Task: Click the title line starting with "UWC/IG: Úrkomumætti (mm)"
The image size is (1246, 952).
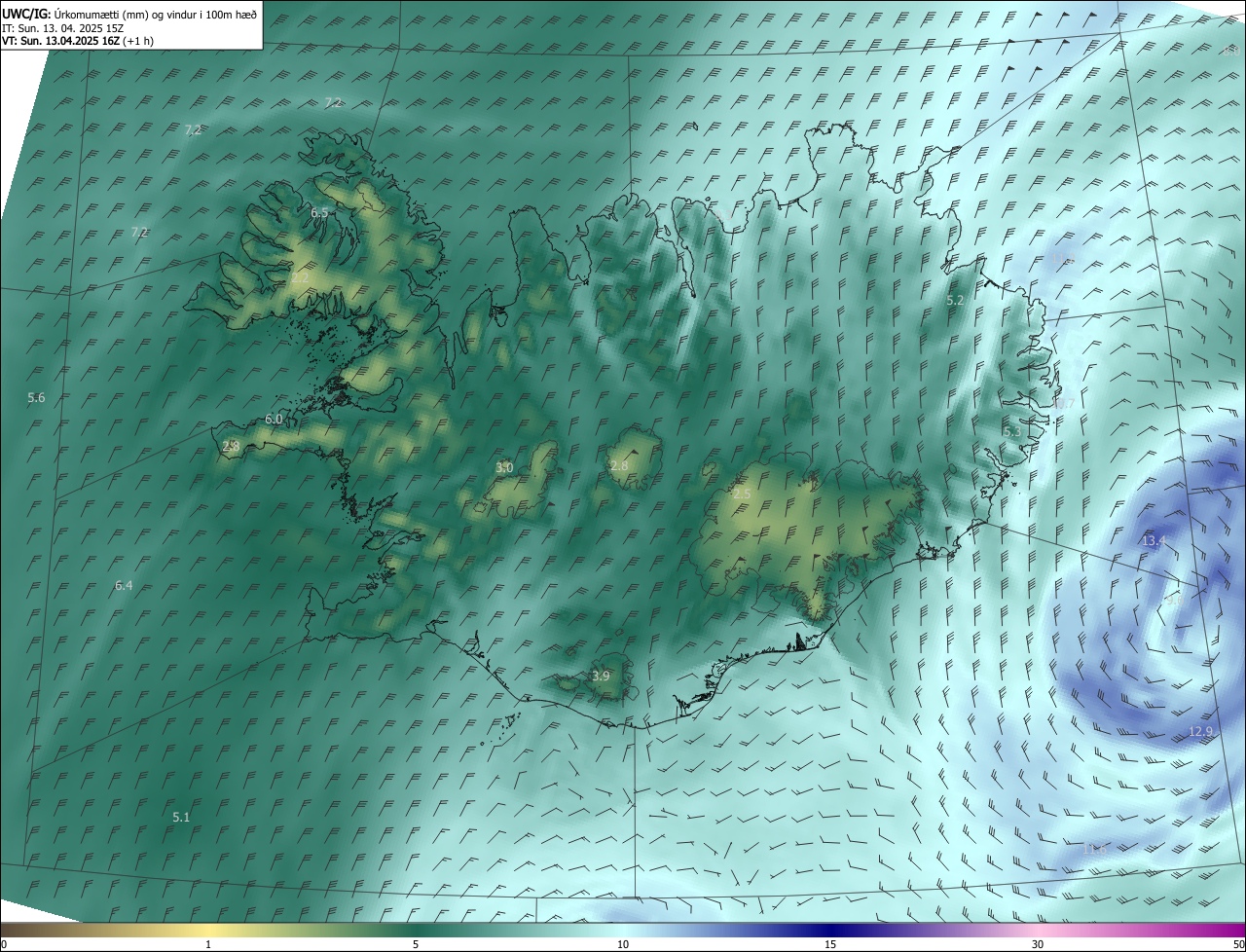Action: (x=129, y=14)
